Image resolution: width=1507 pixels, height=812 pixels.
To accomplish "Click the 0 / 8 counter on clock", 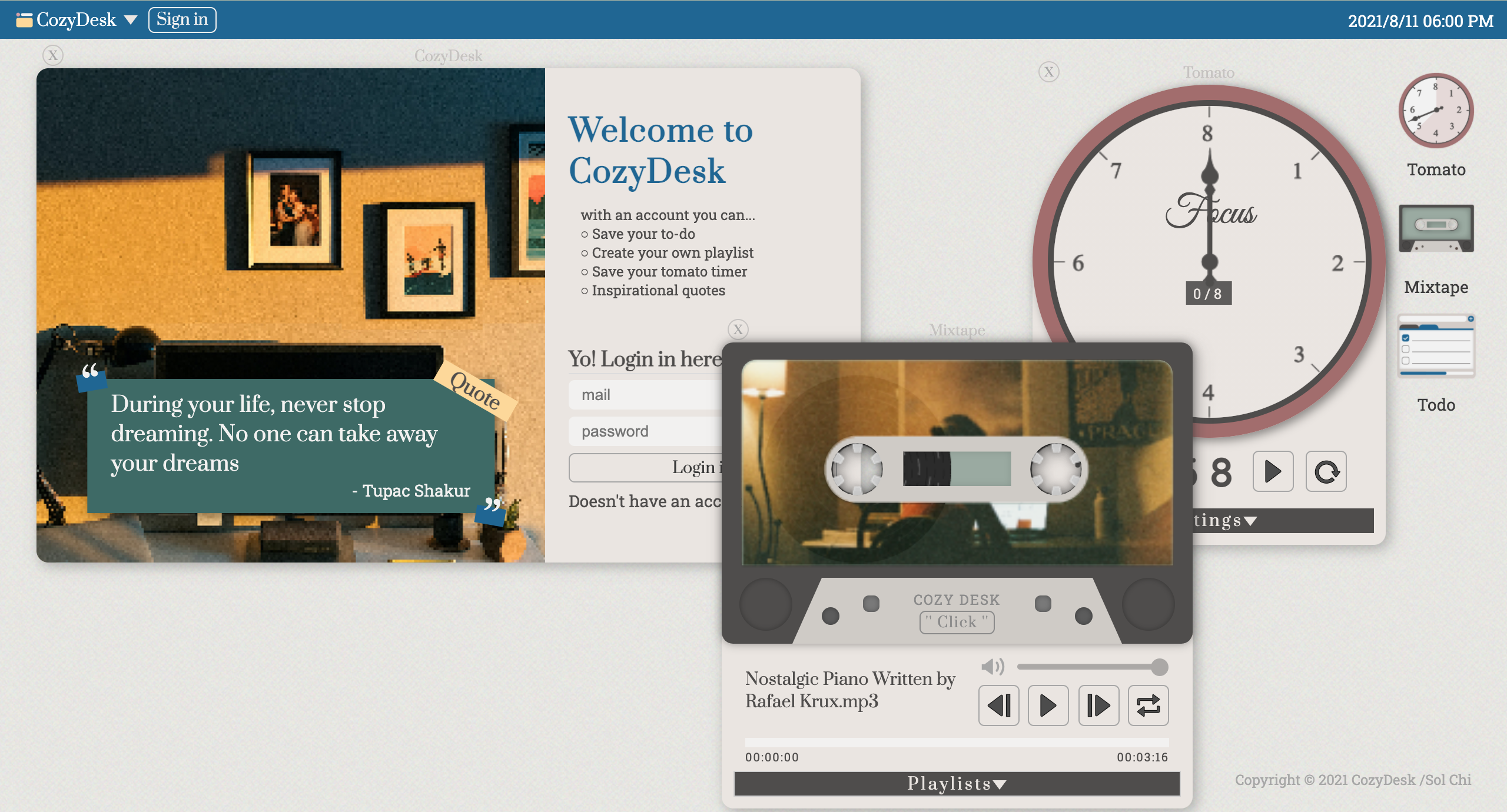I will coord(1208,294).
